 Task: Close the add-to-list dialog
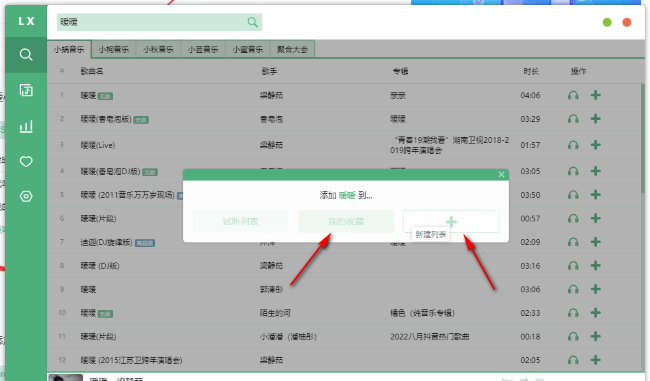coord(501,175)
